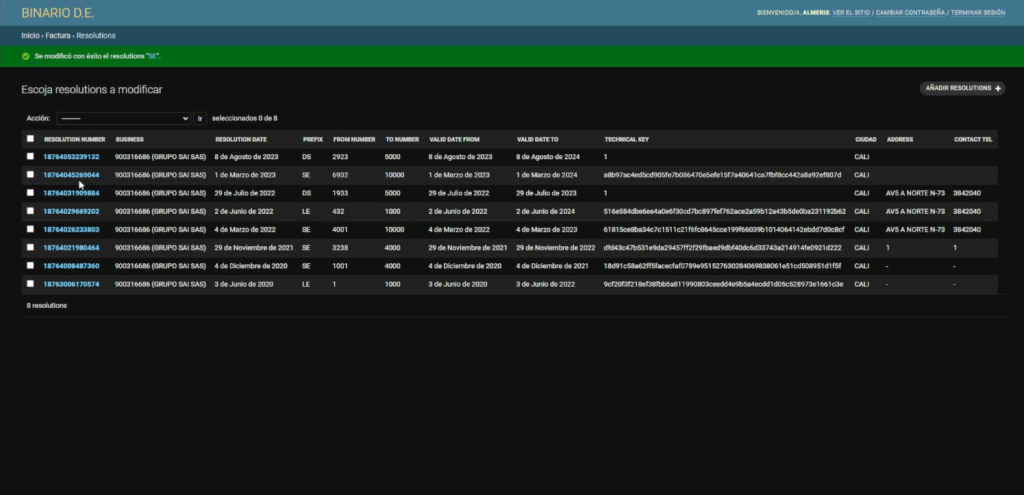Open CAMBIAR CONTRASEÑA link
The image size is (1024, 495).
coord(910,13)
